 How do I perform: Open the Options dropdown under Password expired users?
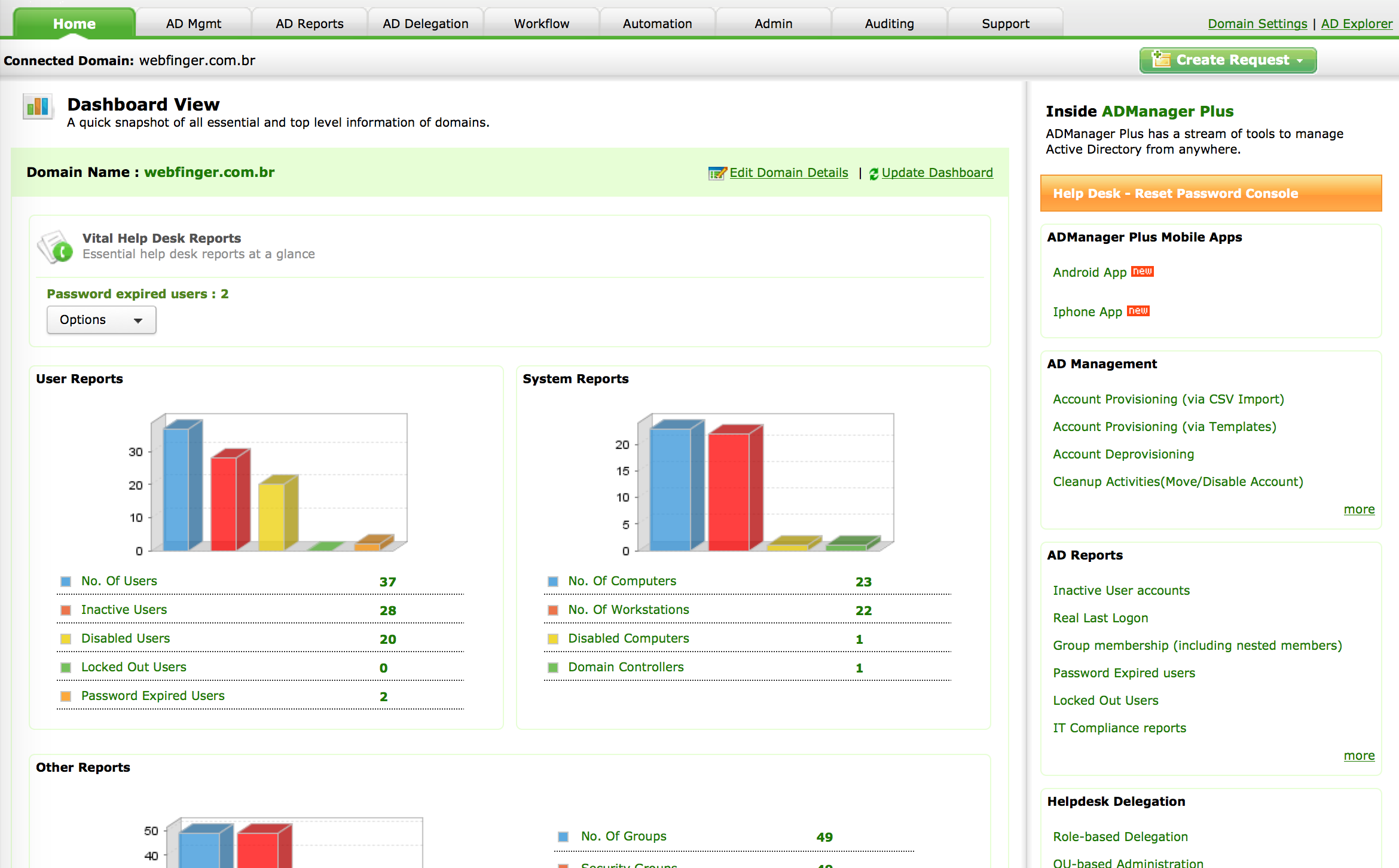[x=102, y=320]
